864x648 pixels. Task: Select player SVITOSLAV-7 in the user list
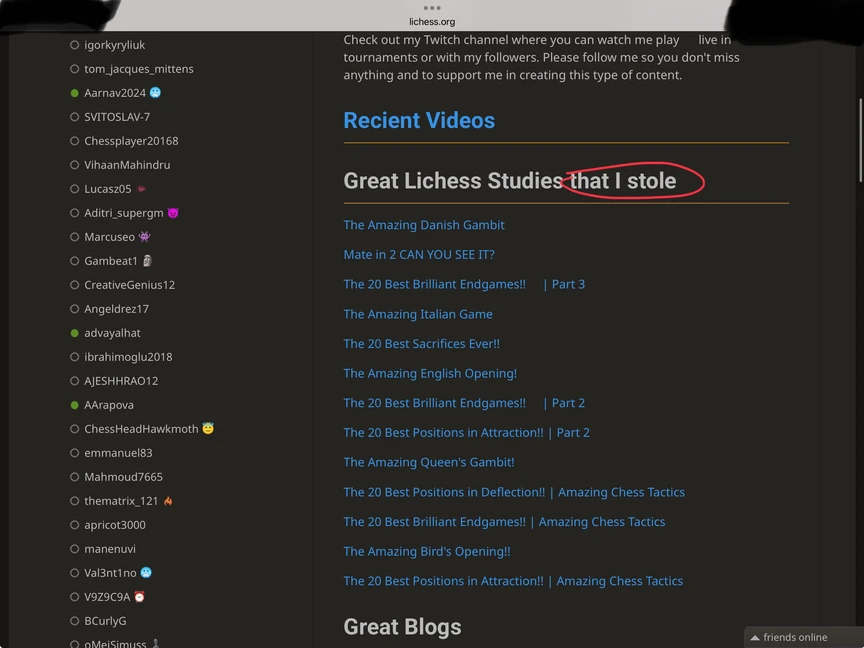(117, 117)
